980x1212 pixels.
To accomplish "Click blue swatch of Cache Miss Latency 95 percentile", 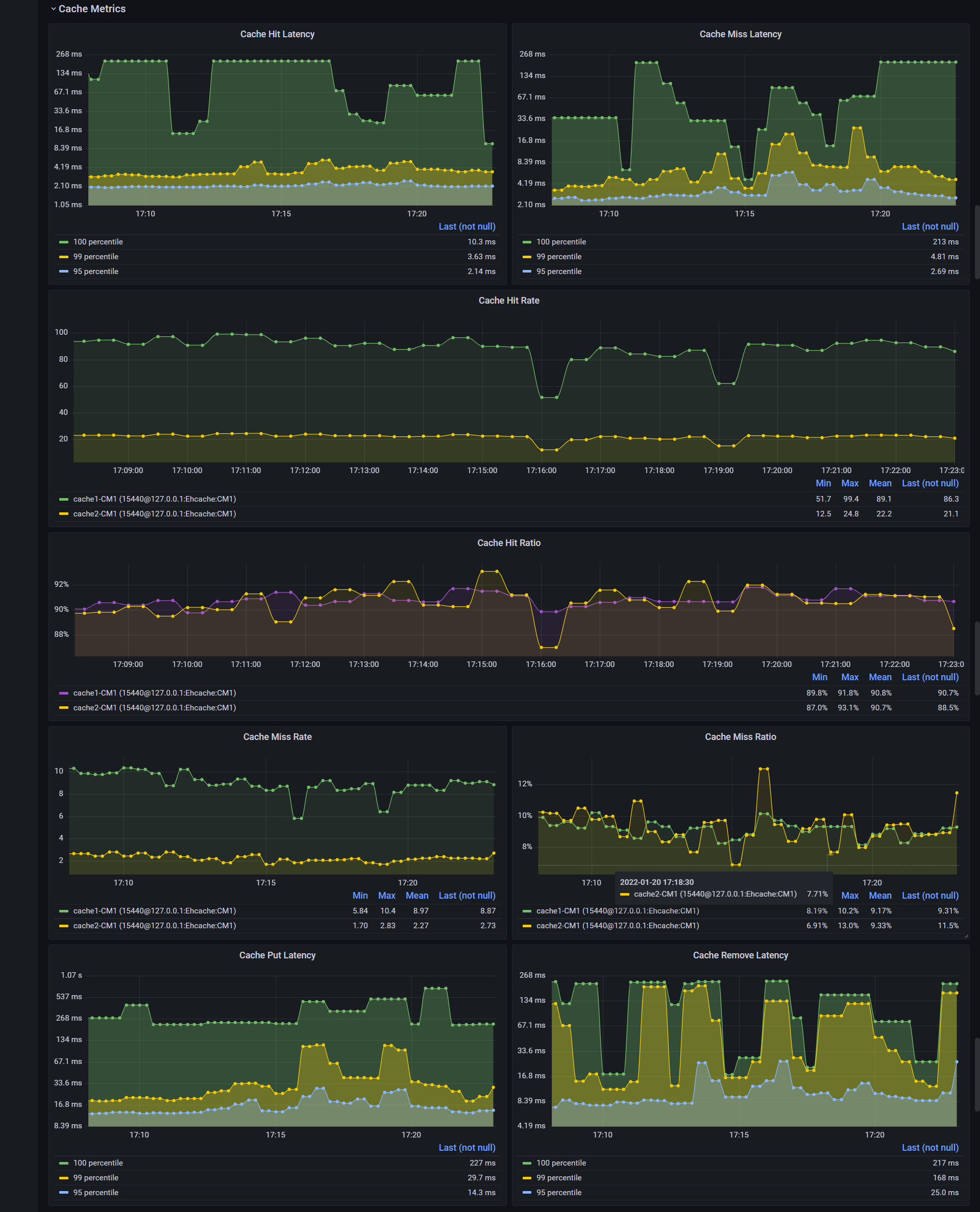I will click(527, 271).
